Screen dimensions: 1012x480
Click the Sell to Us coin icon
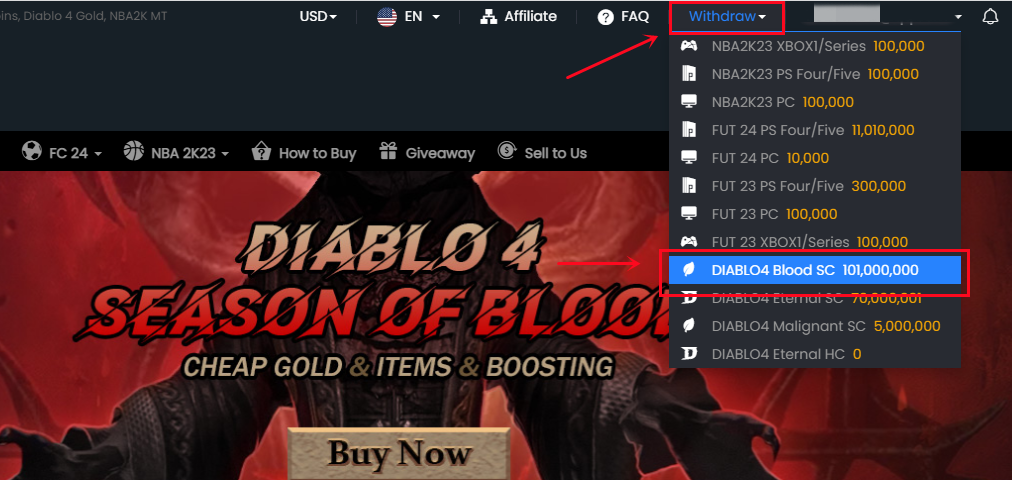tap(507, 152)
